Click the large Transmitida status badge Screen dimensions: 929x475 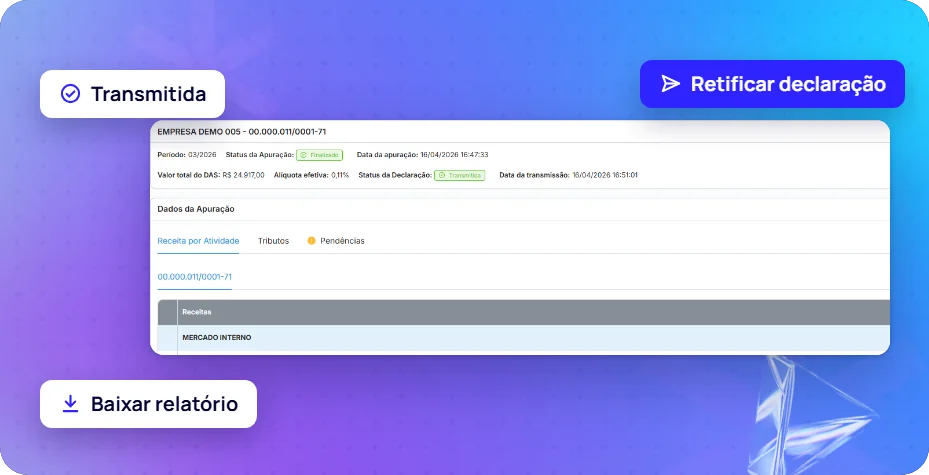coord(132,94)
